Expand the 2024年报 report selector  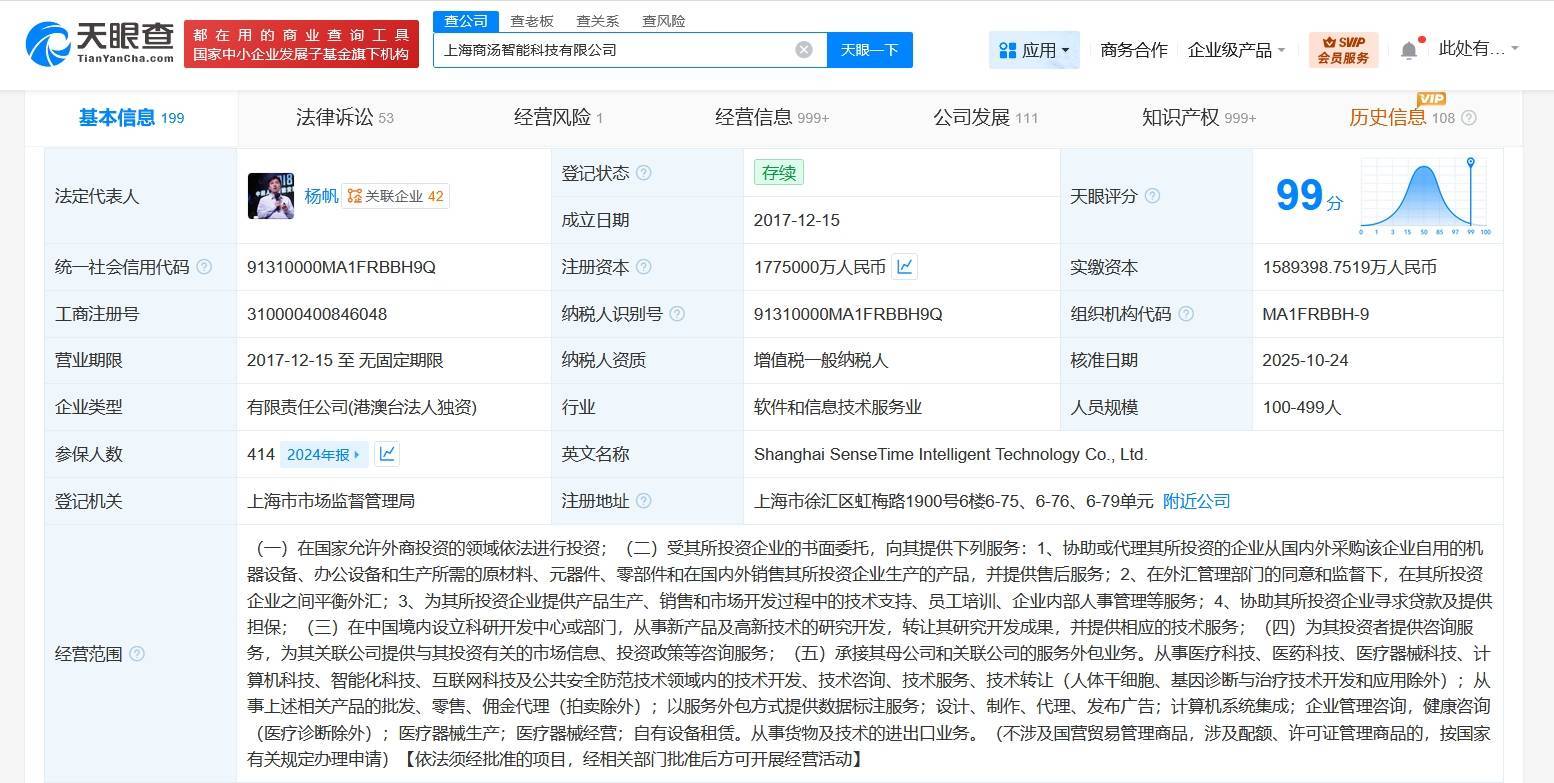point(323,455)
